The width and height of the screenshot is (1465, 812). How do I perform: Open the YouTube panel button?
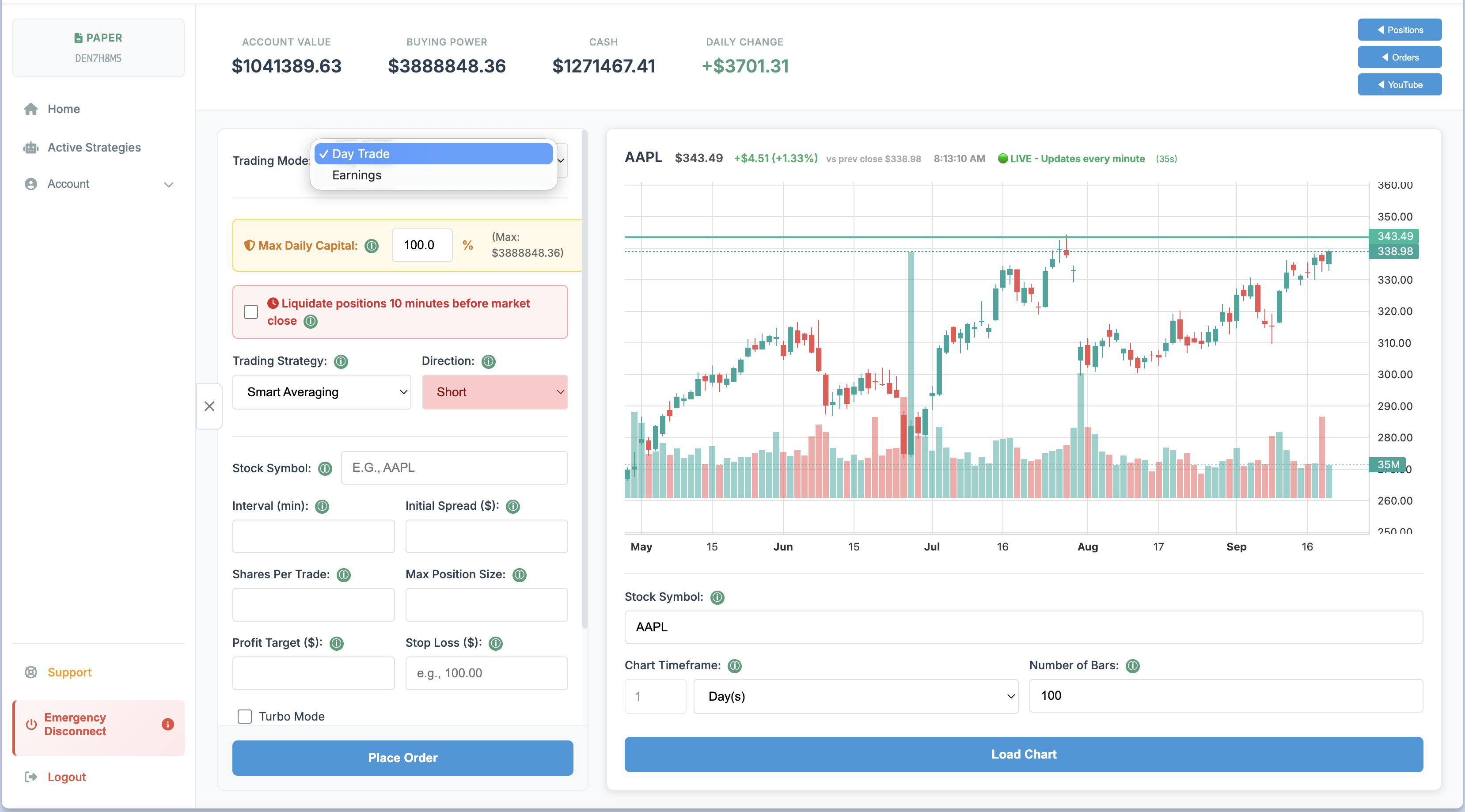[1400, 85]
